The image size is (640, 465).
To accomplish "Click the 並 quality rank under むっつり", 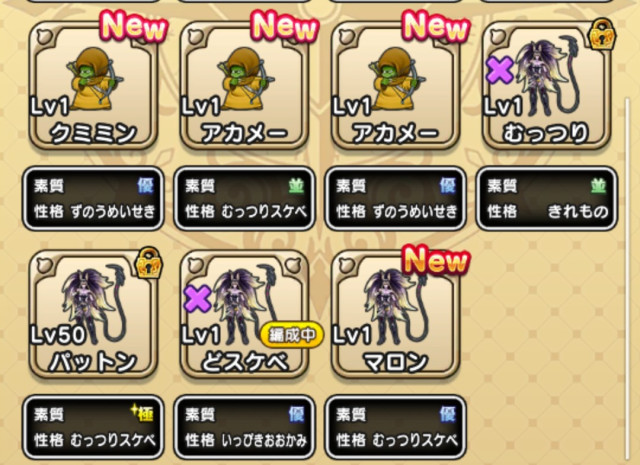I will [598, 186].
